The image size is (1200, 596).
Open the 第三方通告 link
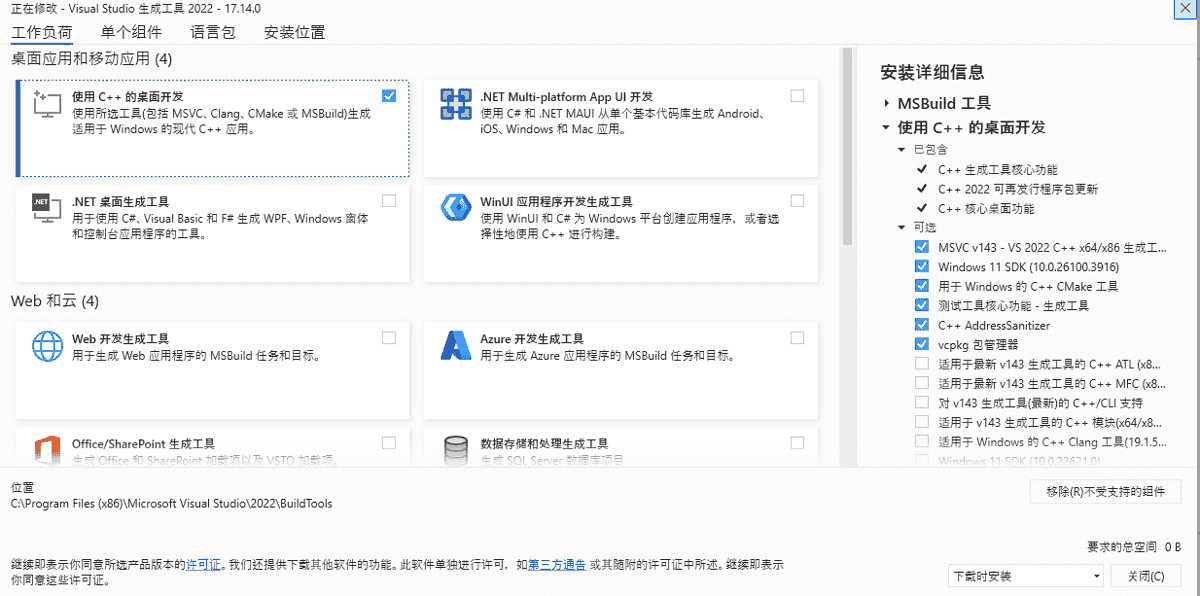557,565
